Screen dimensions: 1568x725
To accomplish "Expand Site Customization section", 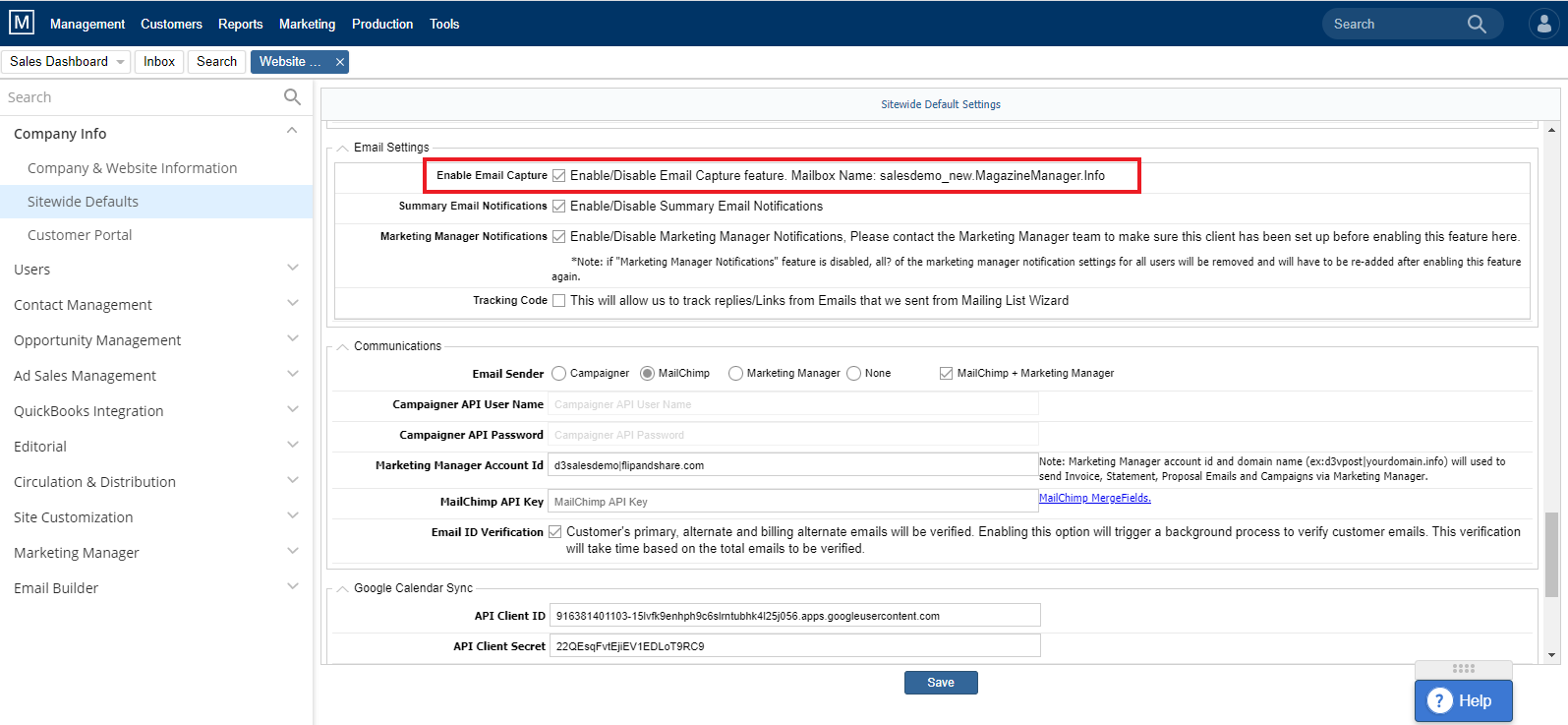I will (x=292, y=515).
